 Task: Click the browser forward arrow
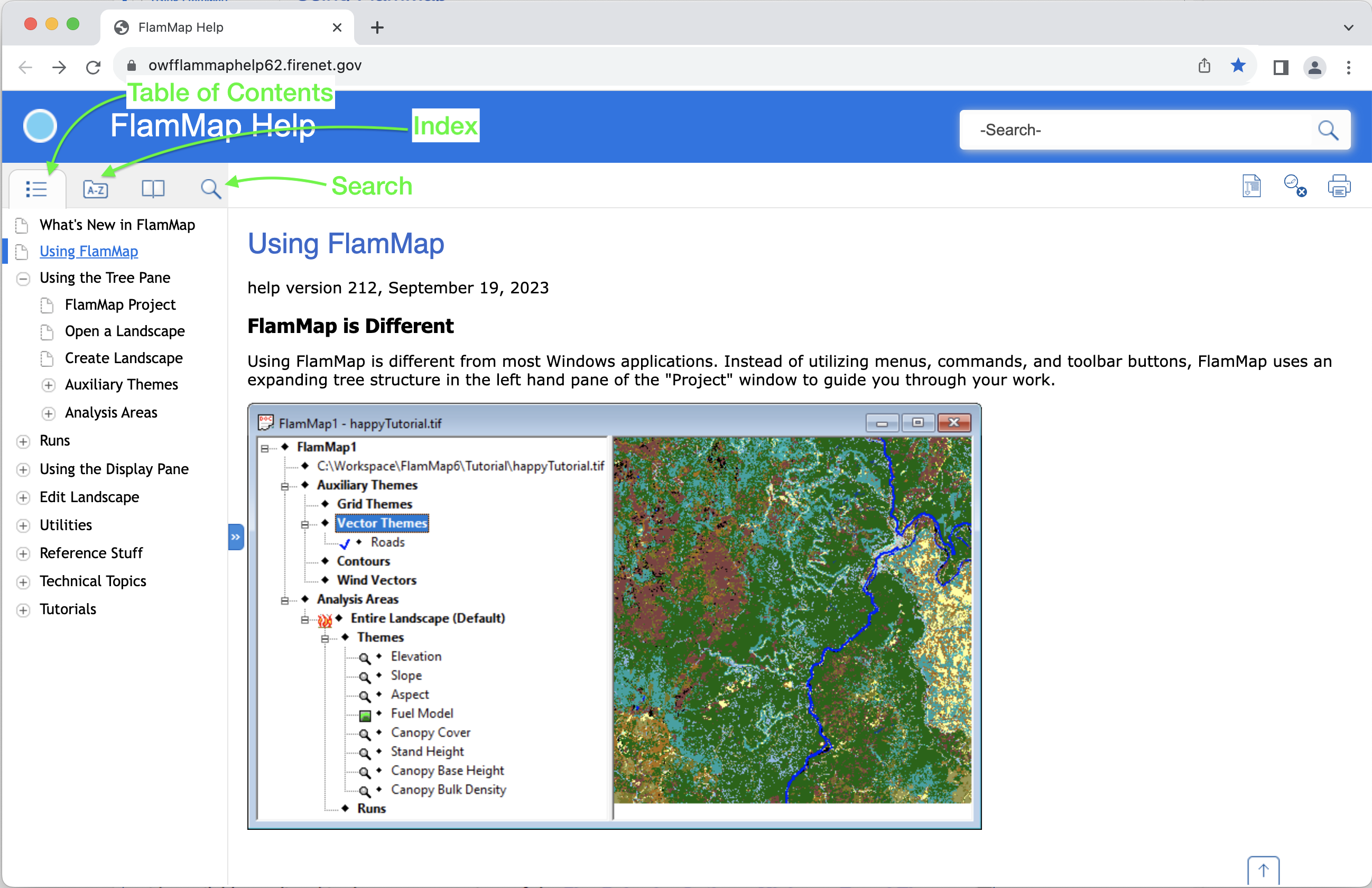59,67
